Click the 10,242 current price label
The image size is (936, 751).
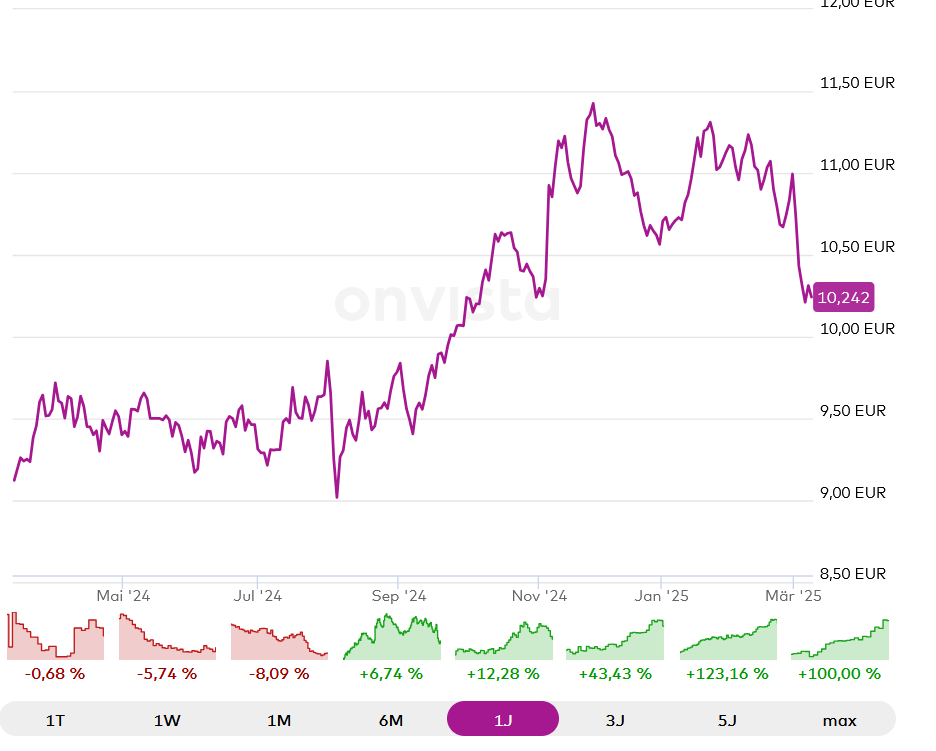843,297
